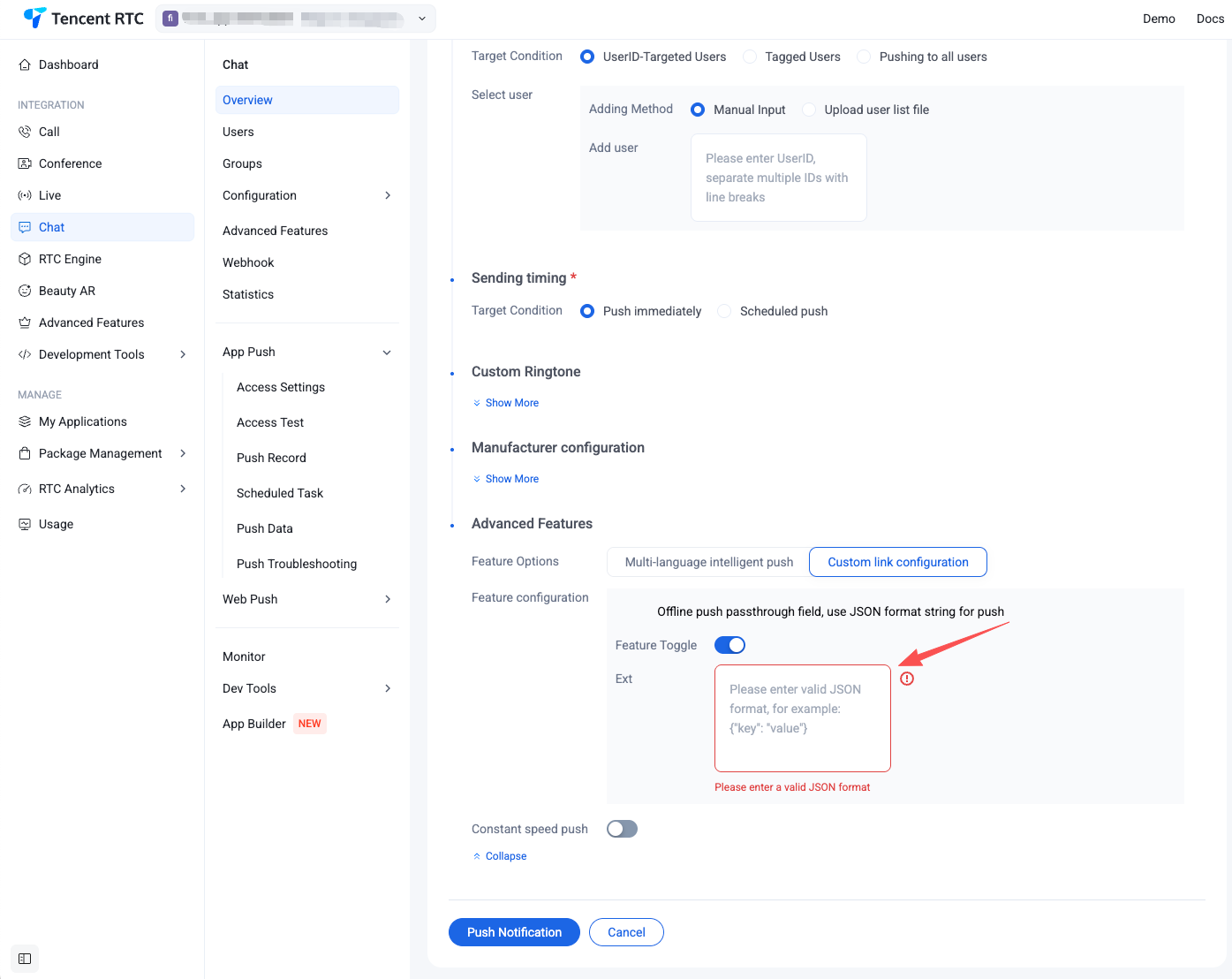Click the Usage icon in sidebar
Image resolution: width=1232 pixels, height=979 pixels.
pyautogui.click(x=25, y=524)
